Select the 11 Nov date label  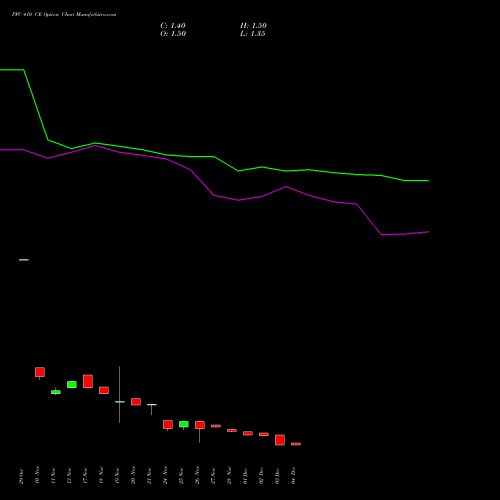point(53,475)
